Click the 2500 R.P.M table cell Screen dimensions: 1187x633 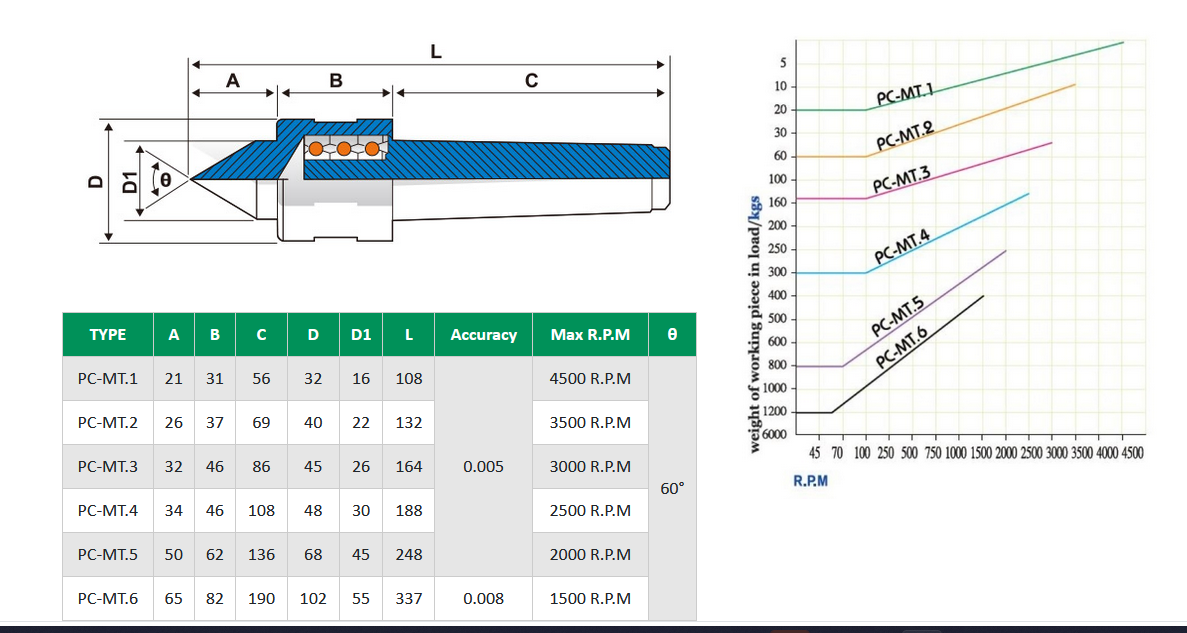(590, 510)
